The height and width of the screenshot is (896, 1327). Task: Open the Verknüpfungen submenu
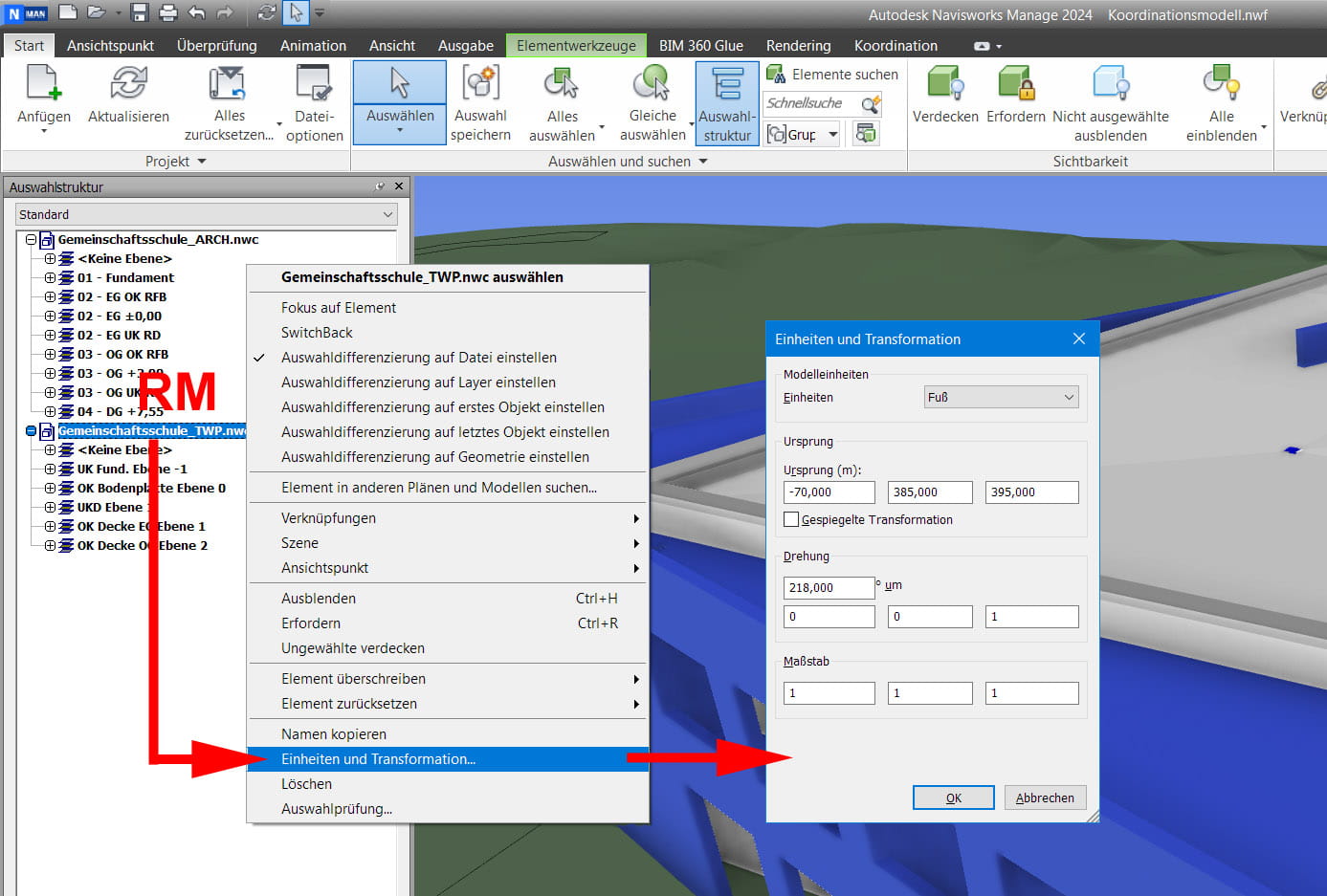click(x=448, y=518)
